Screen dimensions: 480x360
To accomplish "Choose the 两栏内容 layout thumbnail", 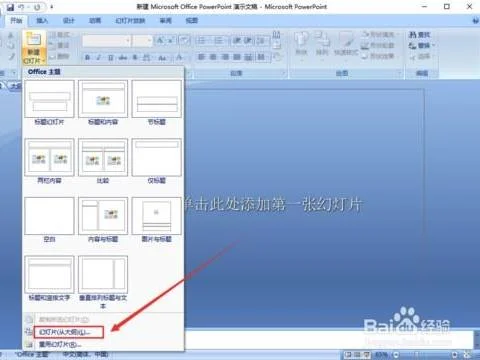I will [x=49, y=157].
